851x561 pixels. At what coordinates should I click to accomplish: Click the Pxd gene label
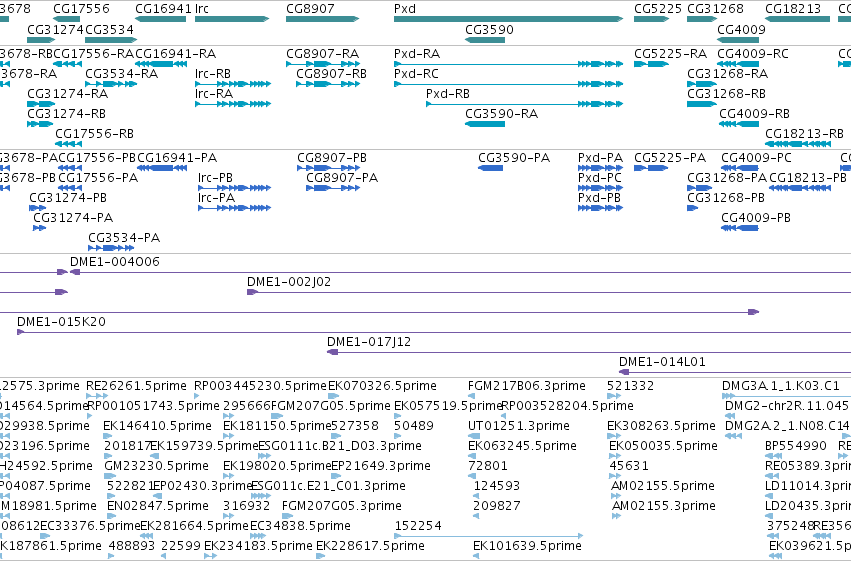pyautogui.click(x=405, y=9)
